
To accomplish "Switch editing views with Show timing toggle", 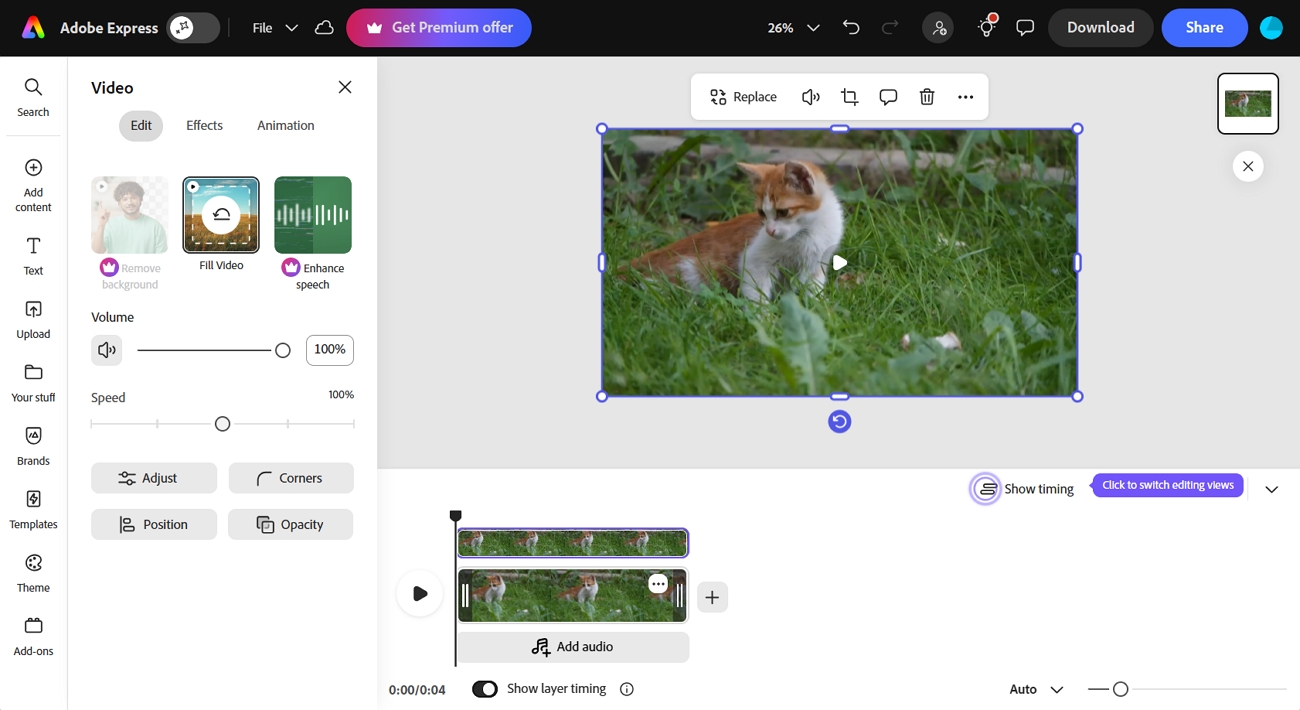I will (986, 489).
